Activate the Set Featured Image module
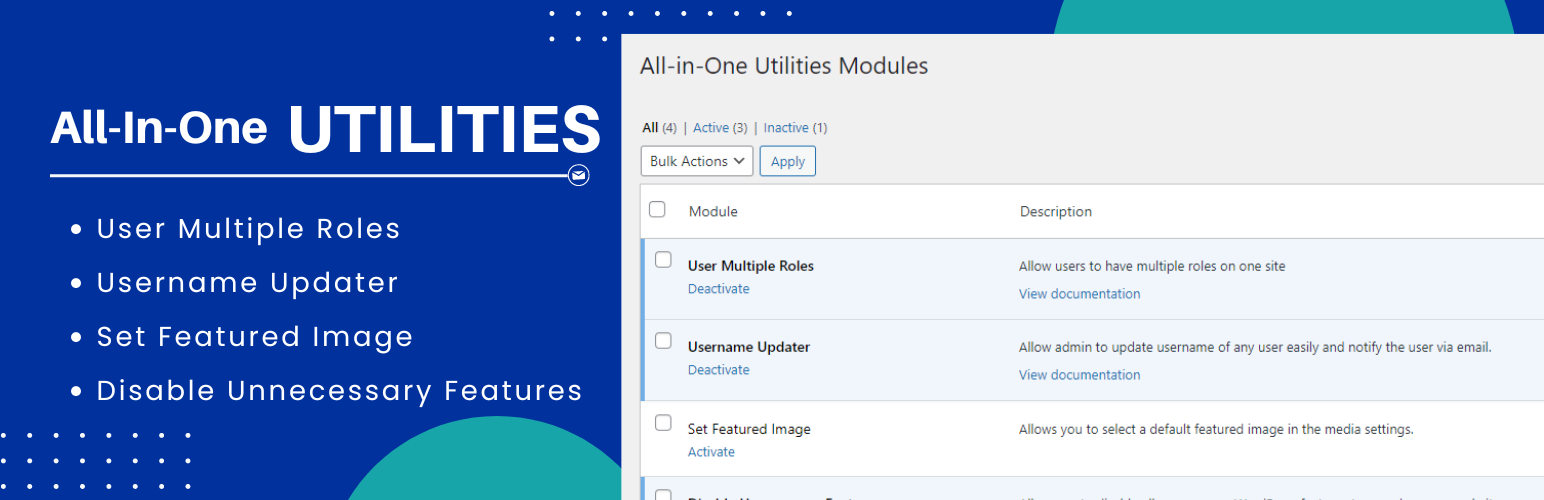Screen dimensions: 1544x500 pyautogui.click(x=711, y=452)
